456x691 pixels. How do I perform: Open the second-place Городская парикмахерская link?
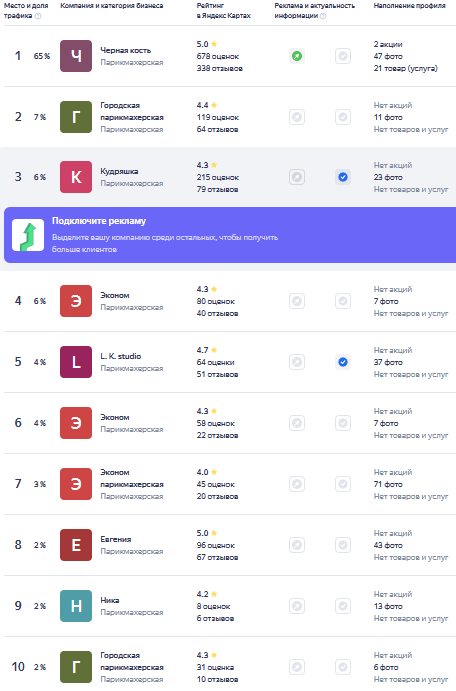(x=132, y=111)
